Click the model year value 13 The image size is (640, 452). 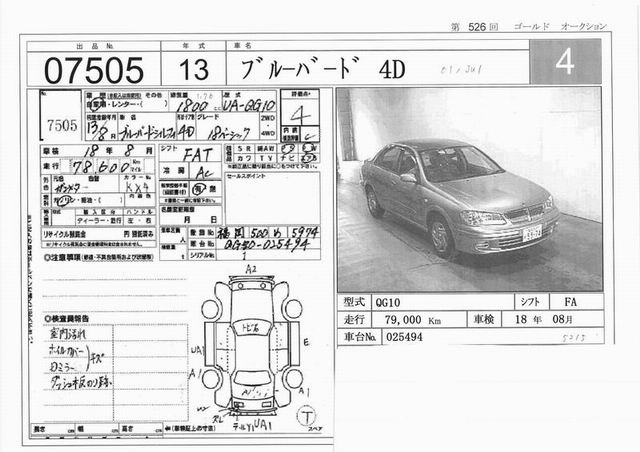coord(193,69)
